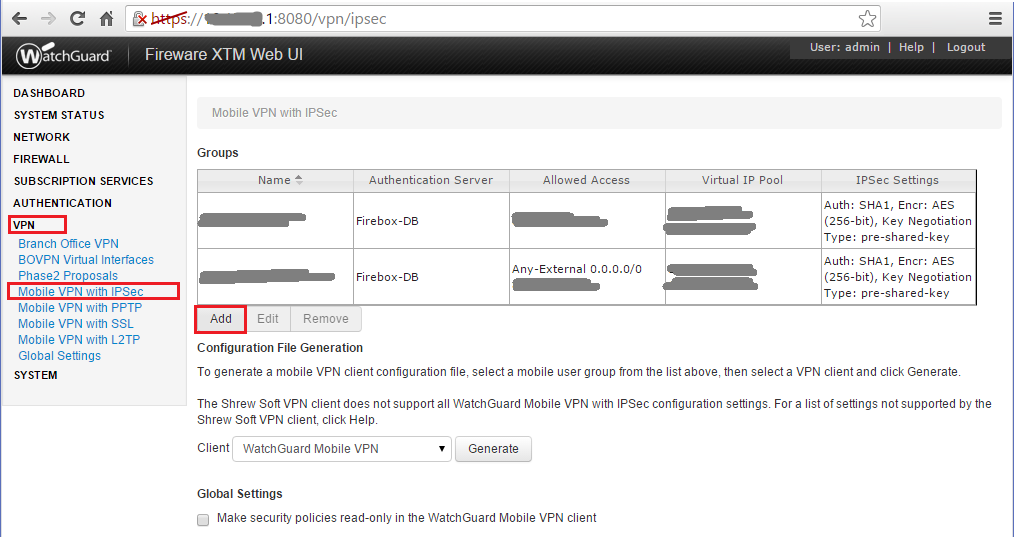The width and height of the screenshot is (1014, 537).
Task: Generate the client configuration file
Action: click(493, 449)
